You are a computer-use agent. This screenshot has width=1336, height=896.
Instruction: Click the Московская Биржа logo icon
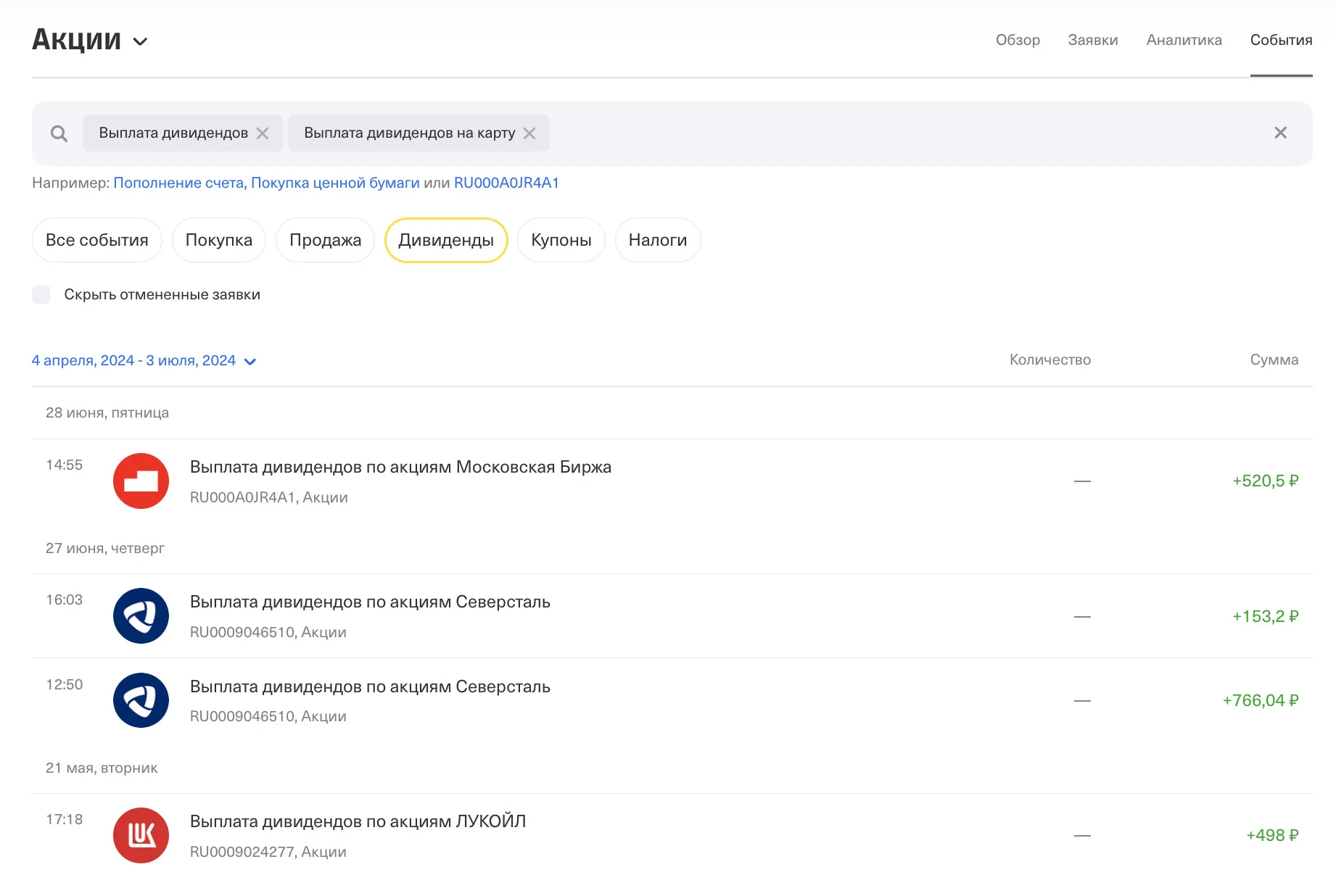[x=141, y=481]
